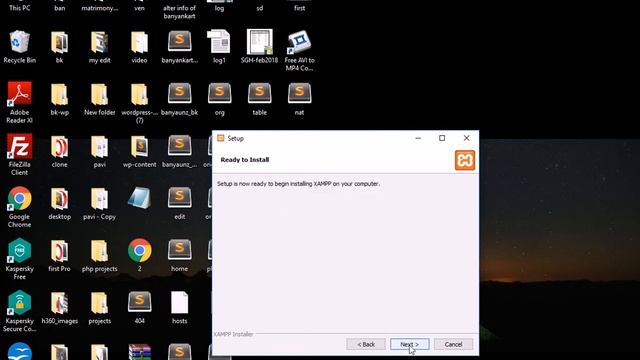Click the 'sd' desktop label
Image resolution: width=640 pixels, height=360 pixels.
(260, 8)
